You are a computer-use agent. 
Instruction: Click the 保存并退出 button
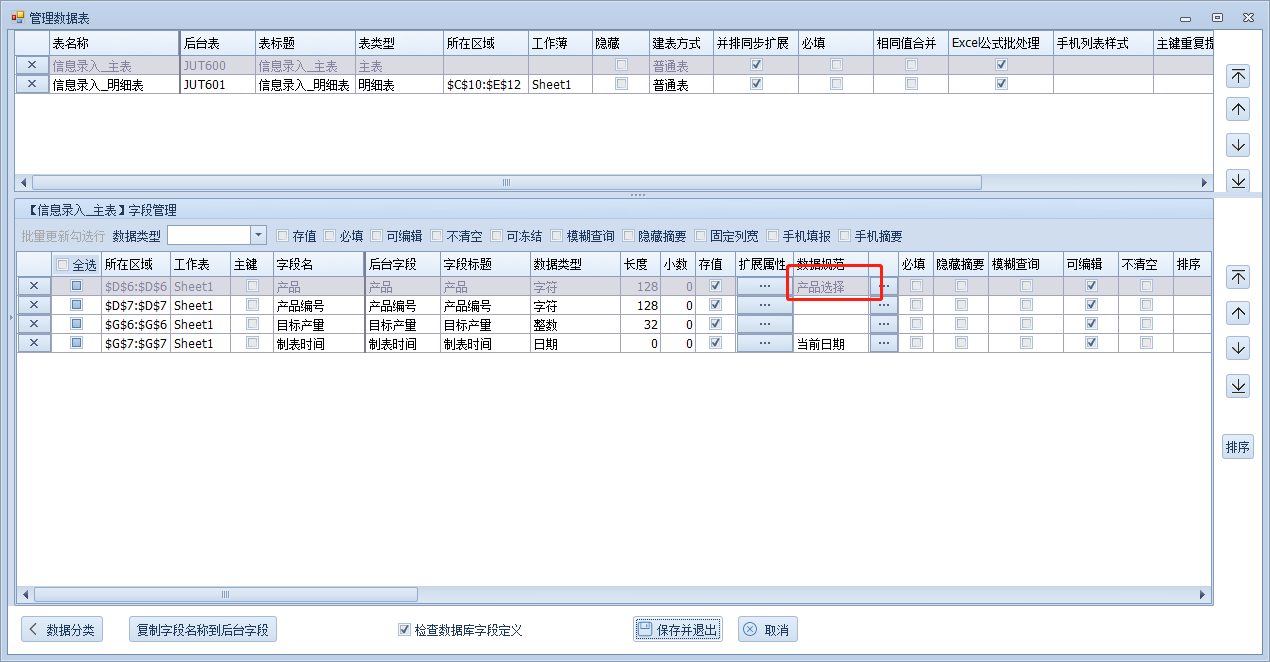(x=677, y=630)
